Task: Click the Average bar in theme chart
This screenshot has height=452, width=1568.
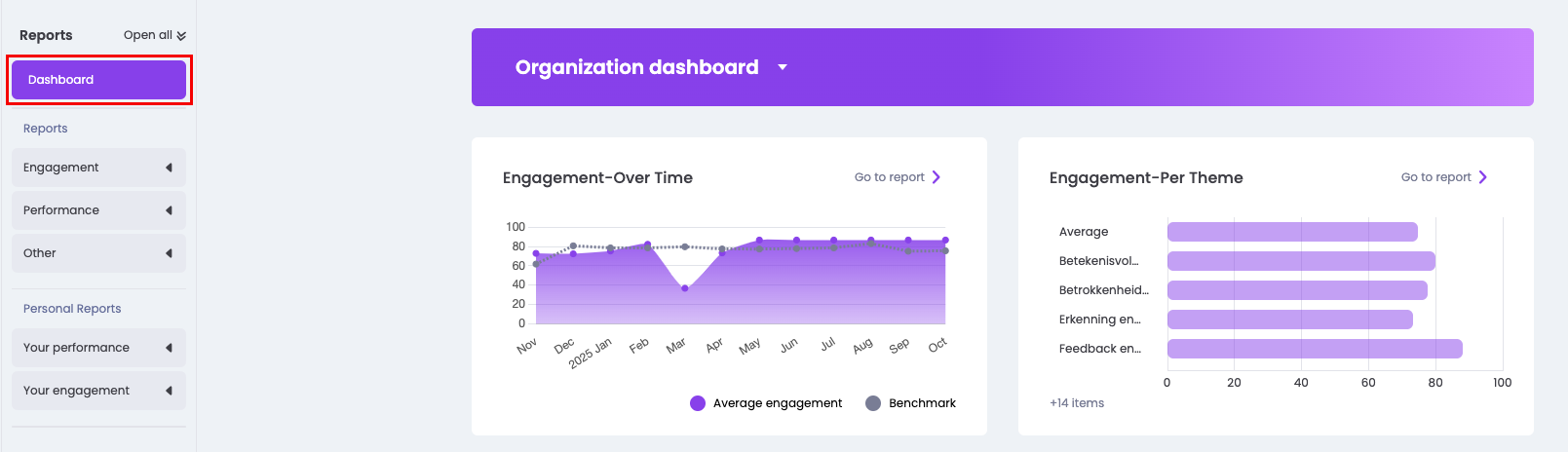Action: pos(1291,232)
